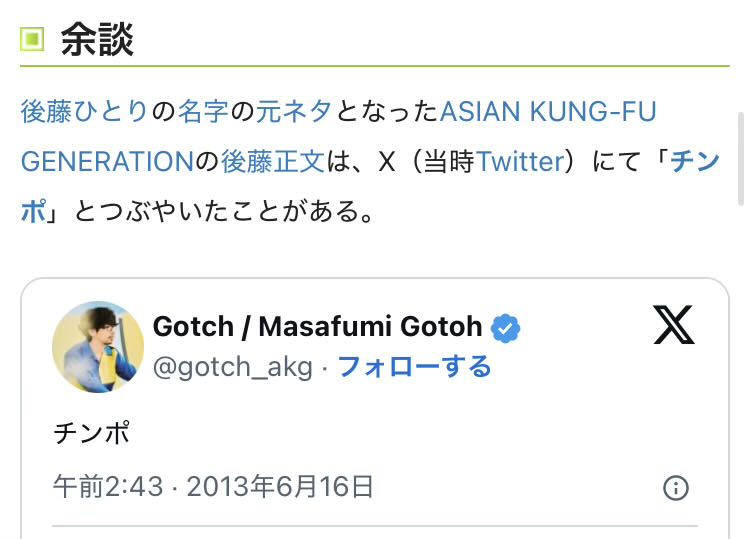Click the blue verified badge beside Gotoh
Image resolution: width=750 pixels, height=539 pixels.
coord(504,327)
